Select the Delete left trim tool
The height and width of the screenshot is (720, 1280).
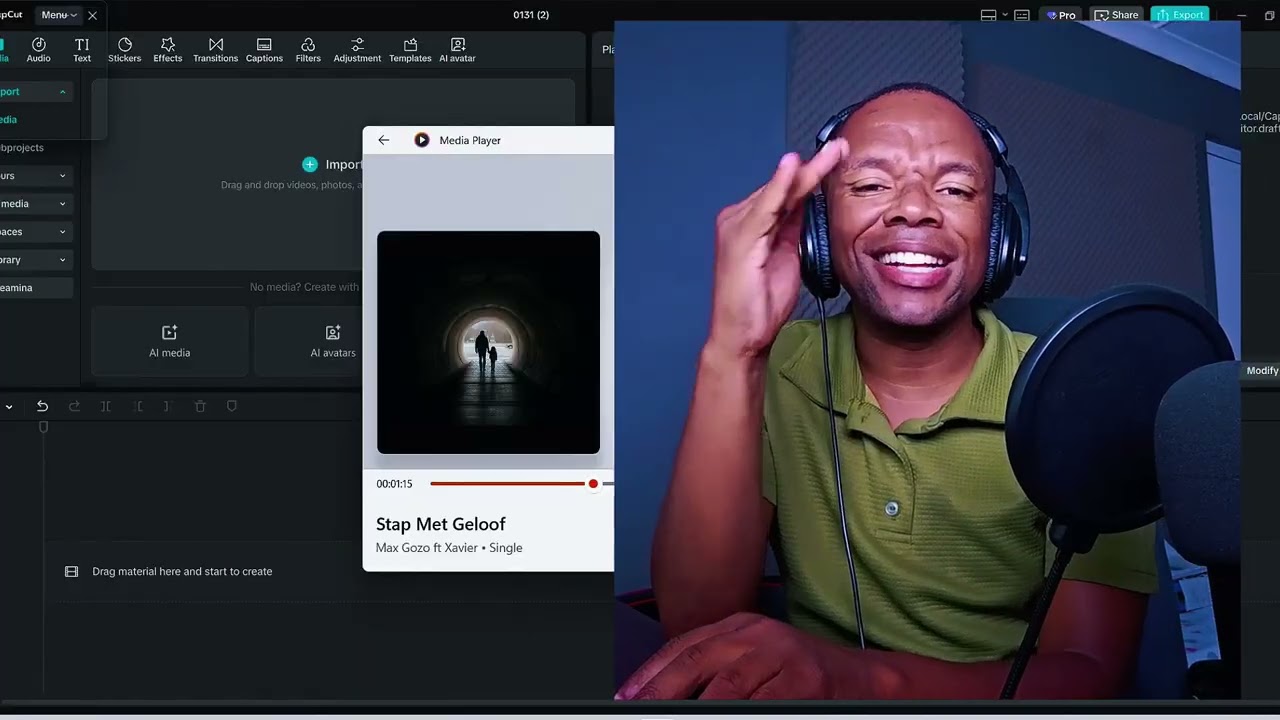coord(138,406)
